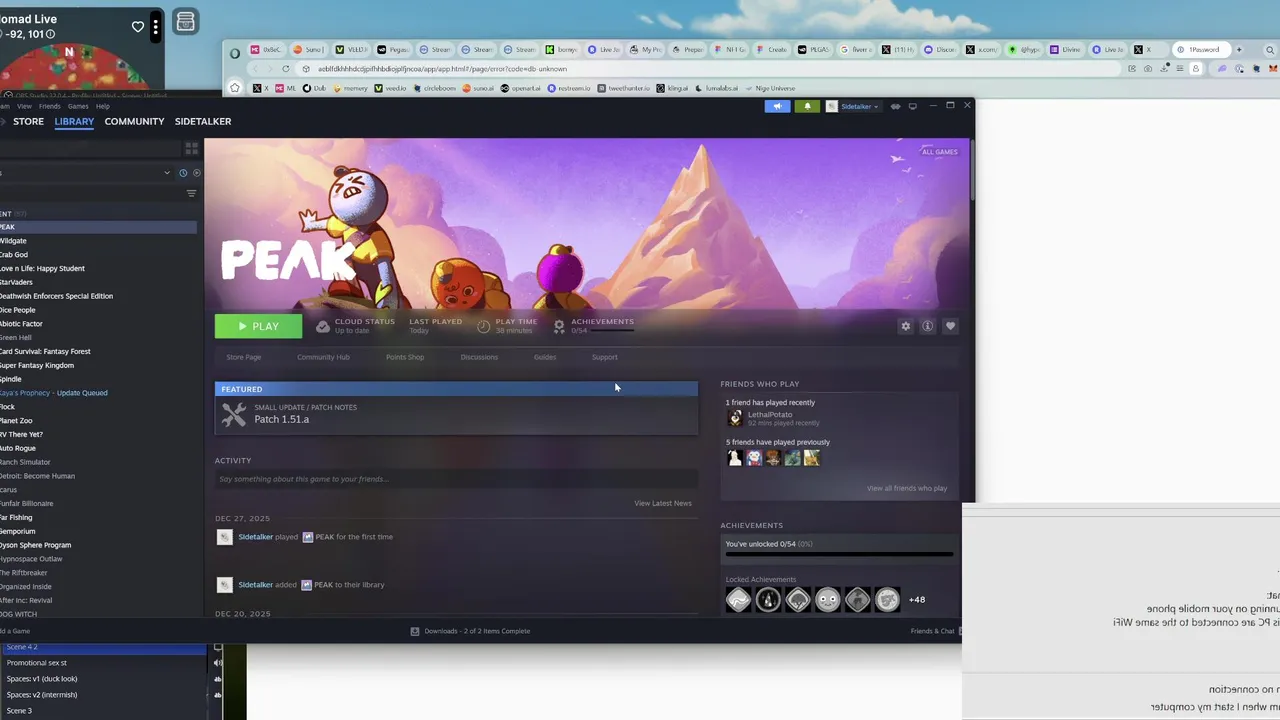1280x720 pixels.
Task: Click the green PLAY button for PEAK
Action: [258, 326]
